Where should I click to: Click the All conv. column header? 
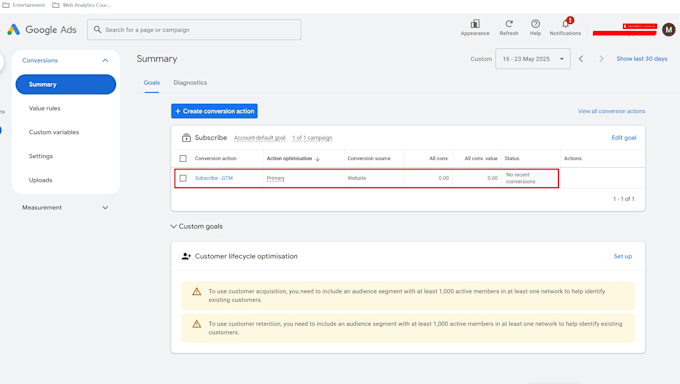(x=439, y=159)
